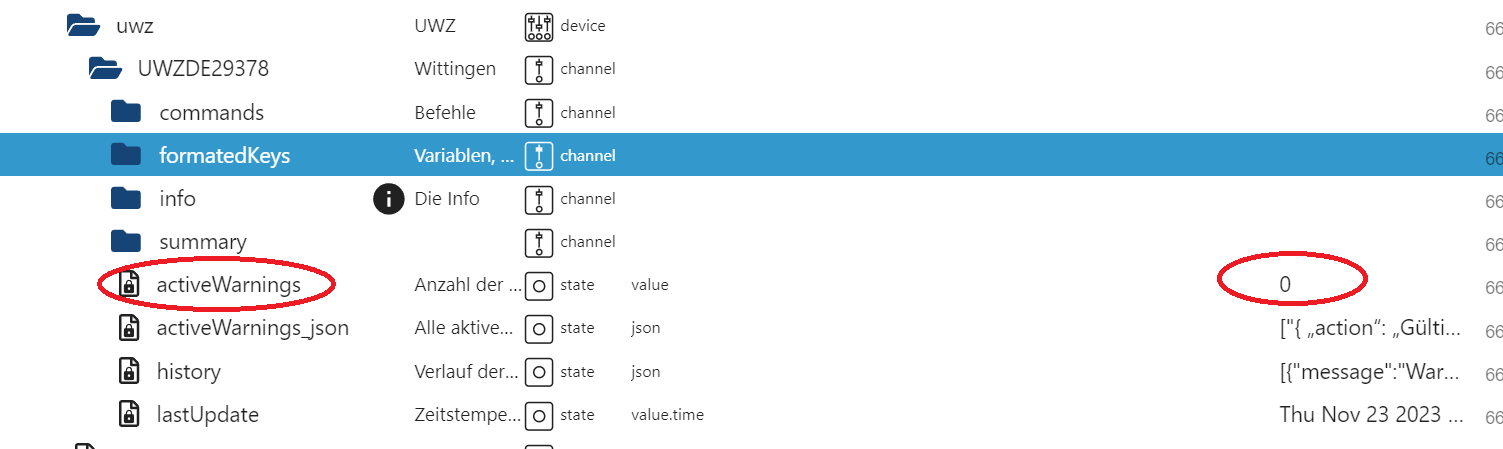
Task: Collapse the UWZDE29378 folder
Action: [x=105, y=69]
